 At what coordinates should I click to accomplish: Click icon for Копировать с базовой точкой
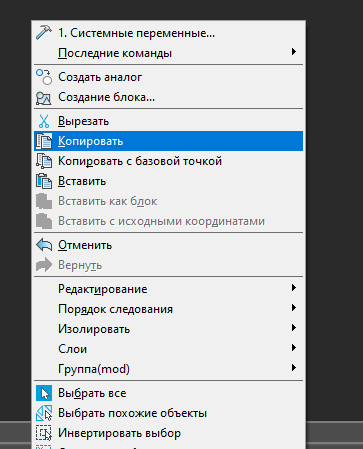pos(44,161)
